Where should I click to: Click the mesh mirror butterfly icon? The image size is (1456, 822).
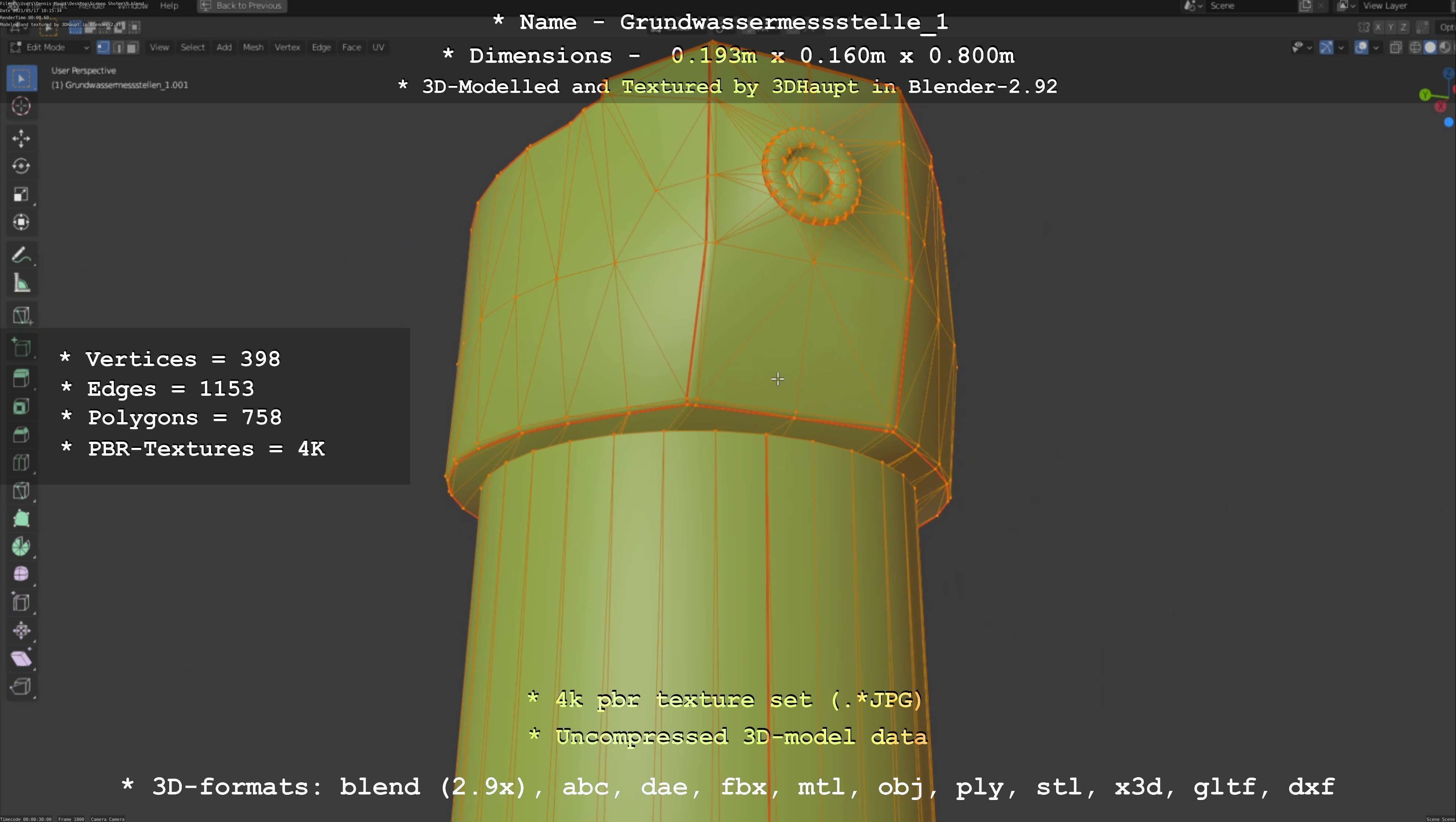pos(1363,27)
